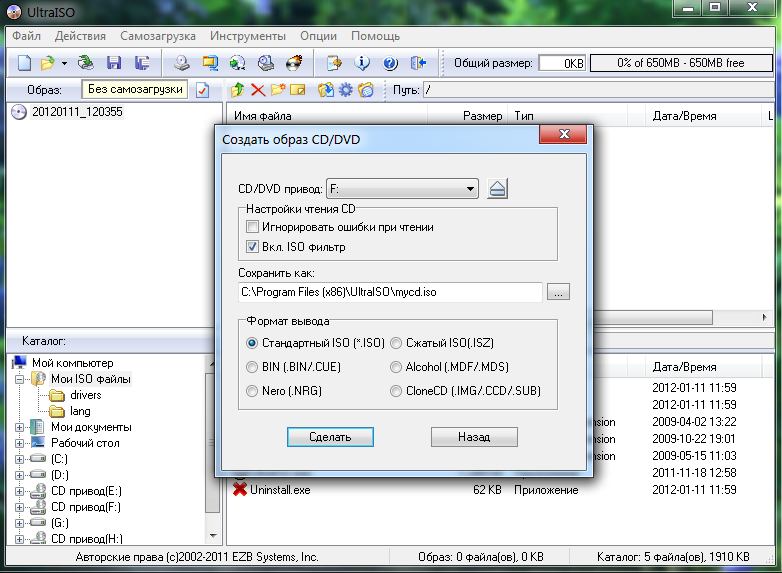782x573 pixels.
Task: Pick Nero (.NRG) output format
Action: point(252,391)
